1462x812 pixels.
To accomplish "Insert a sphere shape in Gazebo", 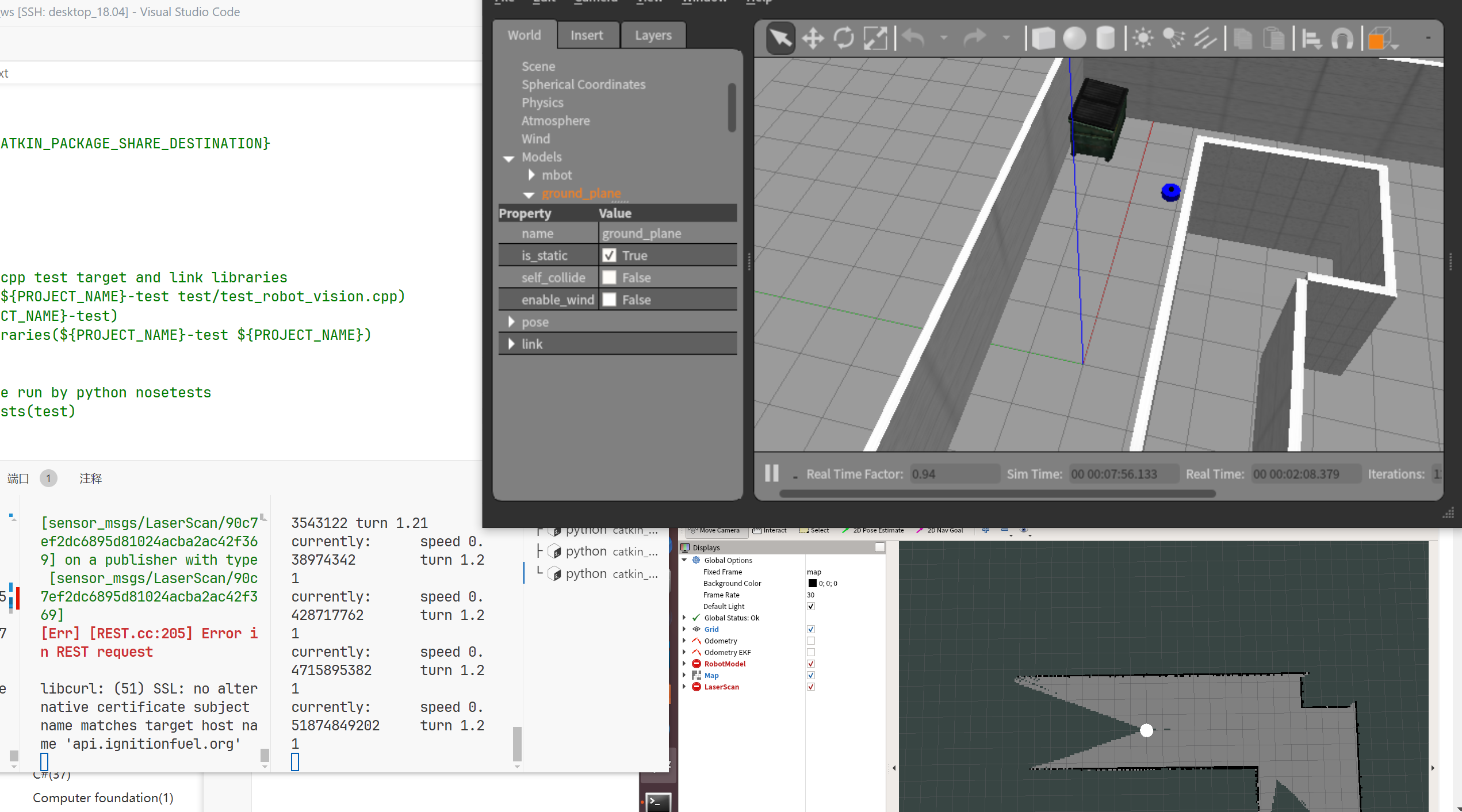I will click(x=1074, y=39).
